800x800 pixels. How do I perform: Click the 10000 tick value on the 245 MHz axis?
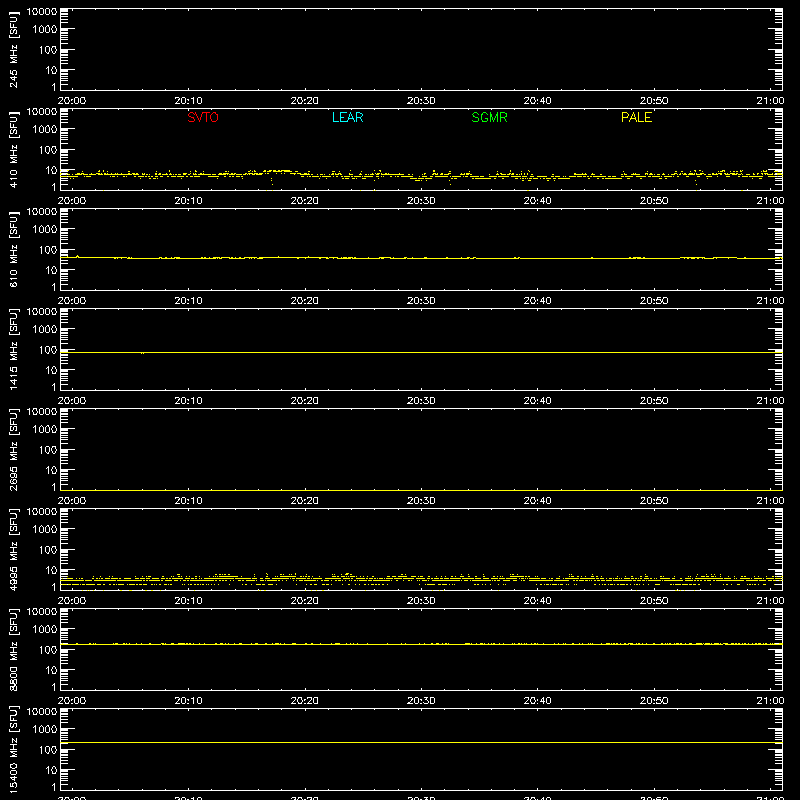[x=42, y=12]
